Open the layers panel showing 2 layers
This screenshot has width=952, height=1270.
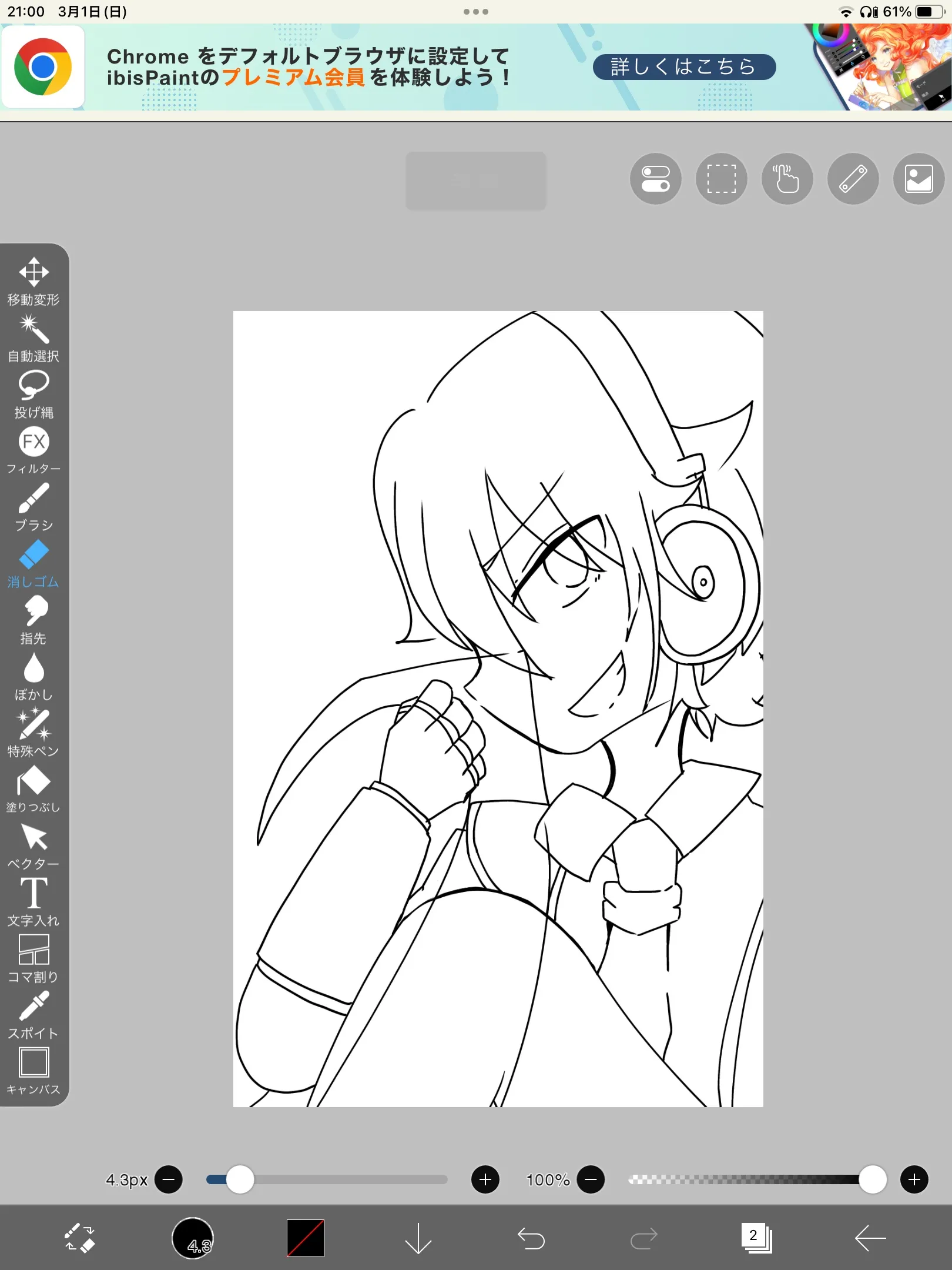pos(756,1238)
